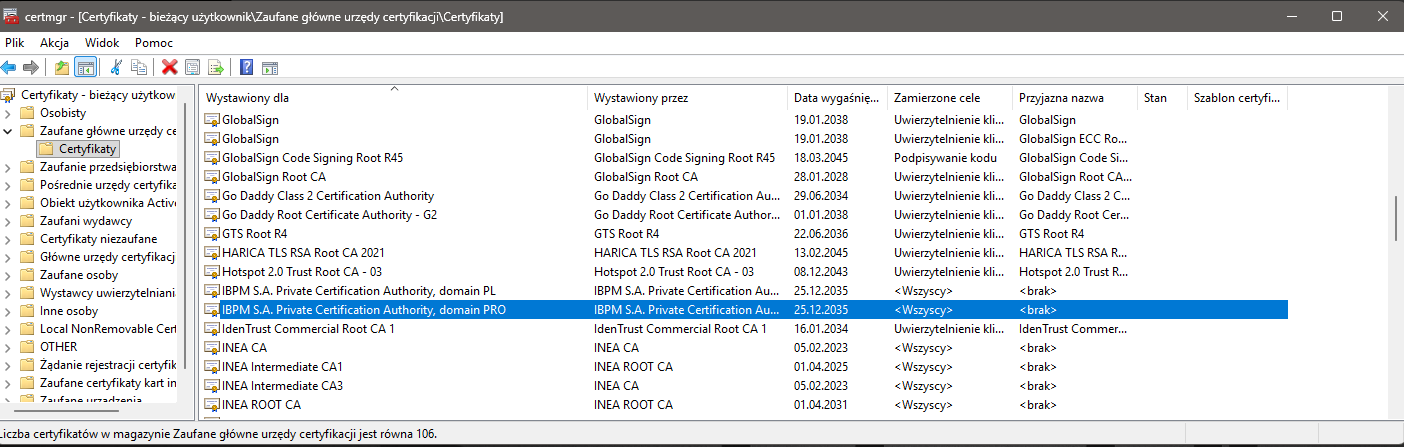The width and height of the screenshot is (1404, 447).
Task: Click the 22.06.2036 expiration date cell
Action: pyautogui.click(x=821, y=233)
